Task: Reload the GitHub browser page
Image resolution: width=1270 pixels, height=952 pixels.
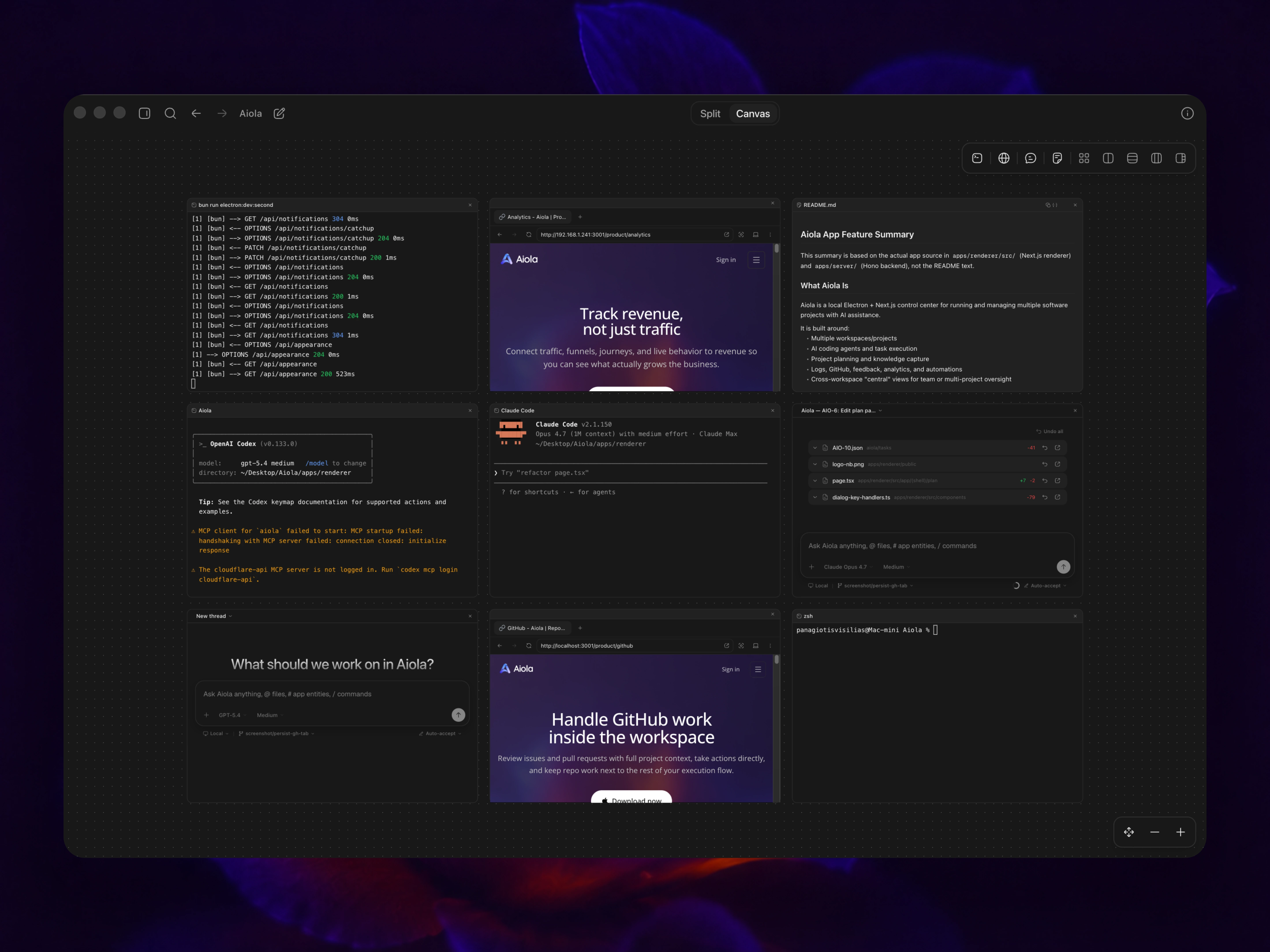Action: click(529, 645)
